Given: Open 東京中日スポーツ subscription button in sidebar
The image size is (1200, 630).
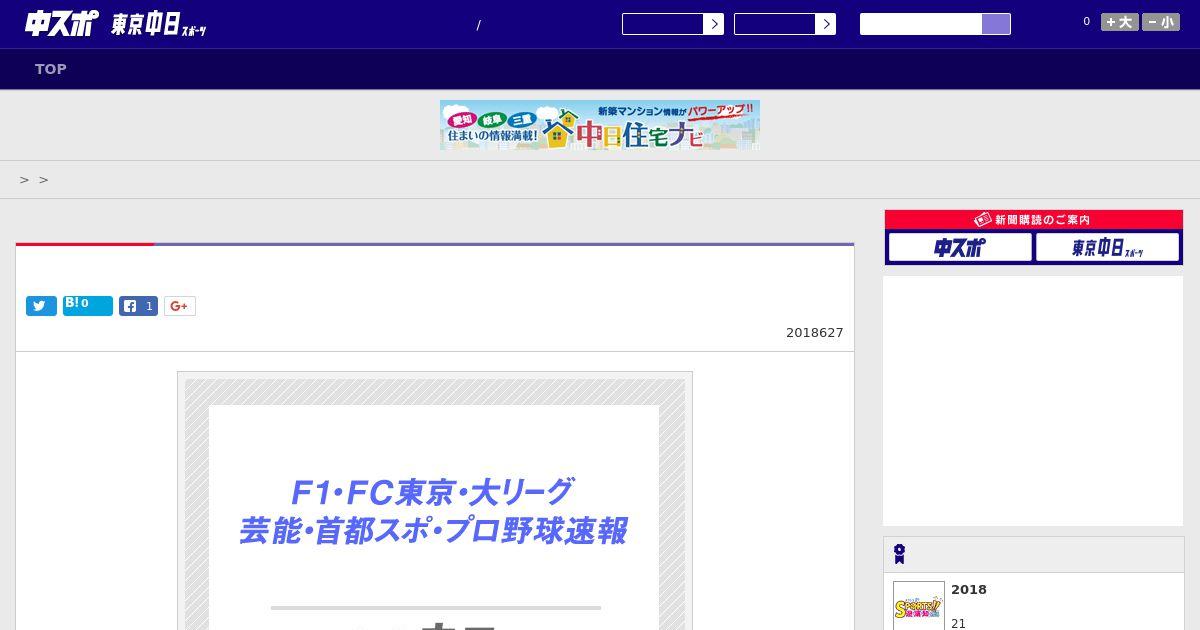Looking at the screenshot, I should (x=1107, y=247).
